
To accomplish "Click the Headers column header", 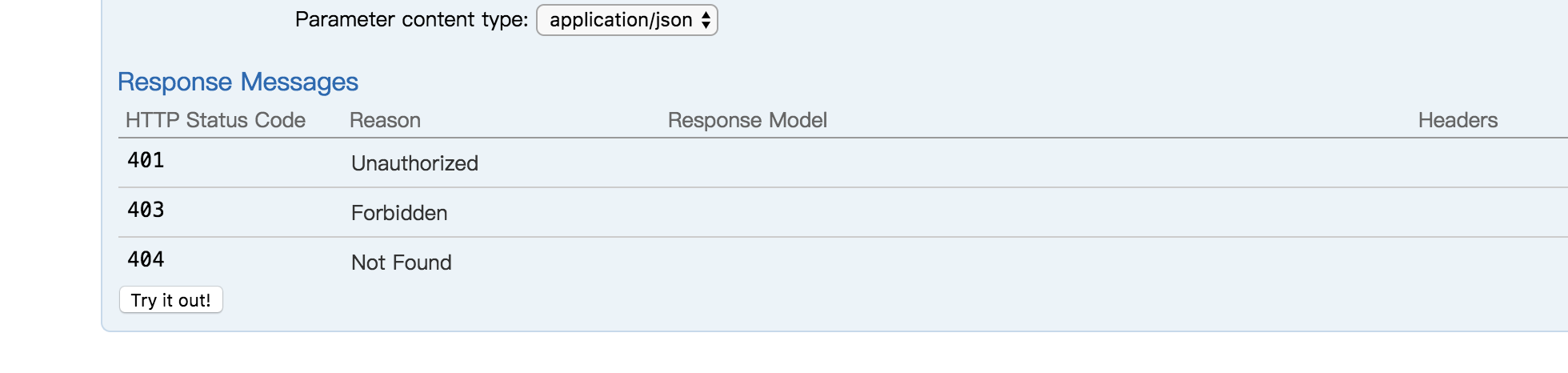I will [x=1458, y=120].
